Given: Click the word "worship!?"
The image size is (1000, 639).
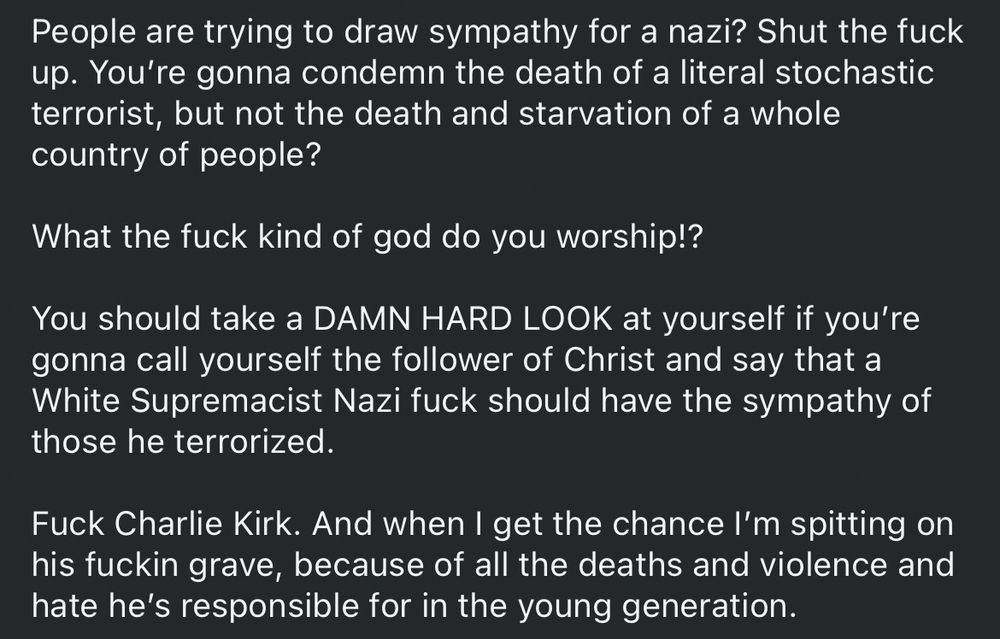Looking at the screenshot, I should [630, 237].
